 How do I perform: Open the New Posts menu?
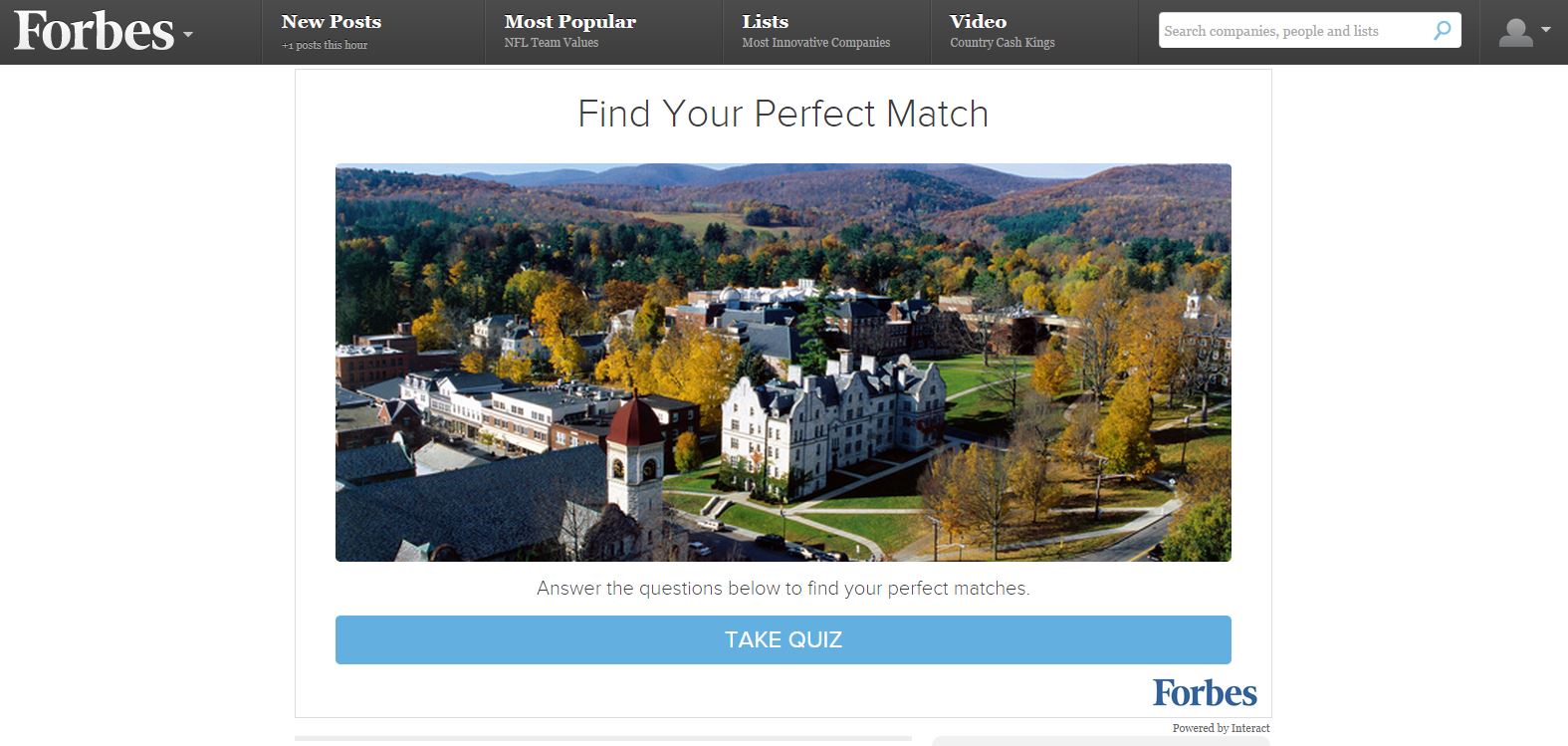pyautogui.click(x=331, y=21)
